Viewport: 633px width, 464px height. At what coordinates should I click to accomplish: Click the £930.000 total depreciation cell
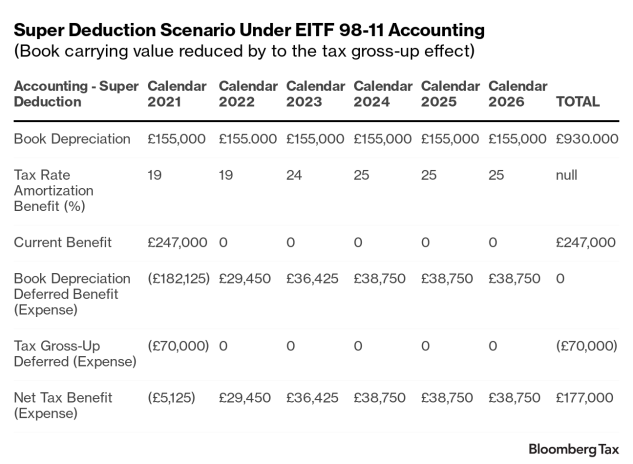click(585, 139)
